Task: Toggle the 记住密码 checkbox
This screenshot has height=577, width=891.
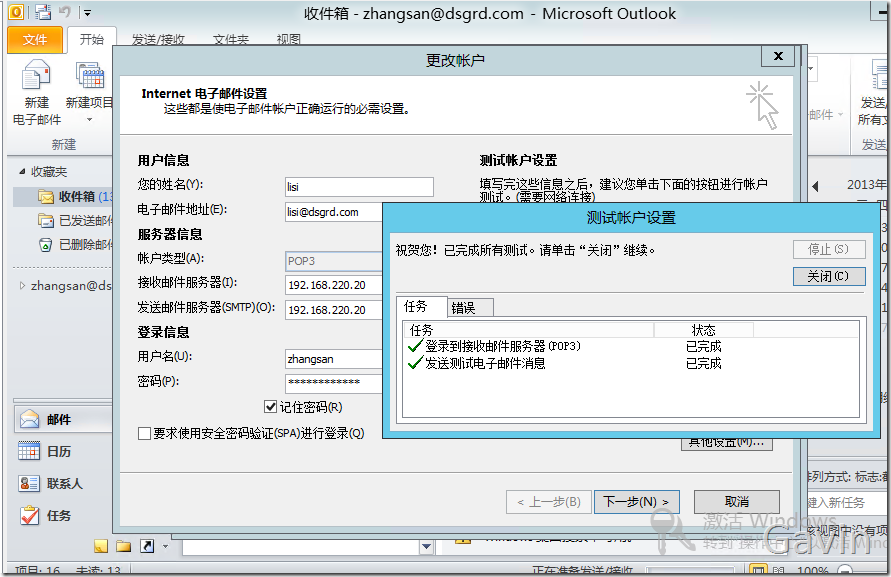Action: pyautogui.click(x=270, y=406)
